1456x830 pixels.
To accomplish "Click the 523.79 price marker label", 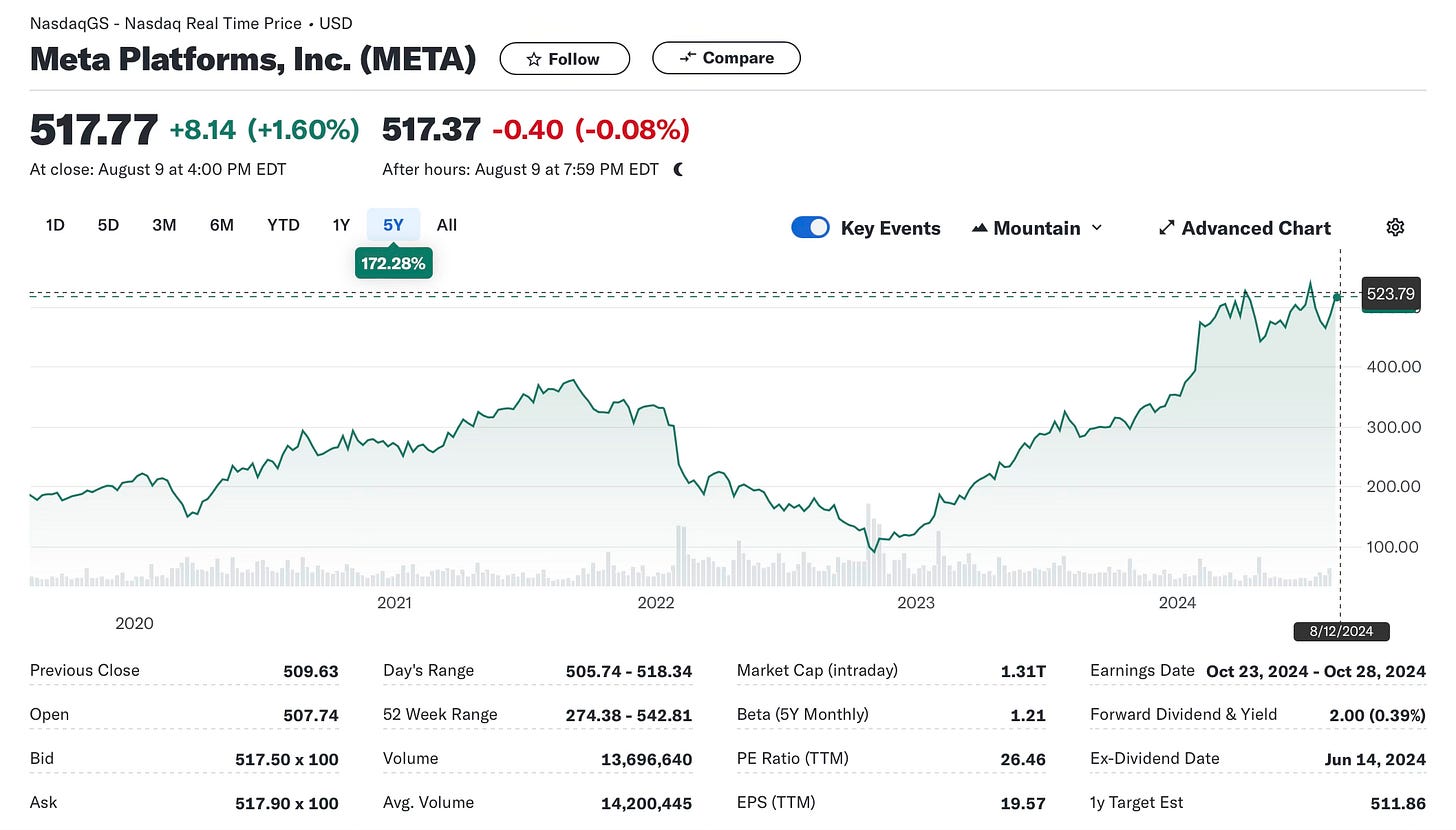I will (x=1390, y=294).
